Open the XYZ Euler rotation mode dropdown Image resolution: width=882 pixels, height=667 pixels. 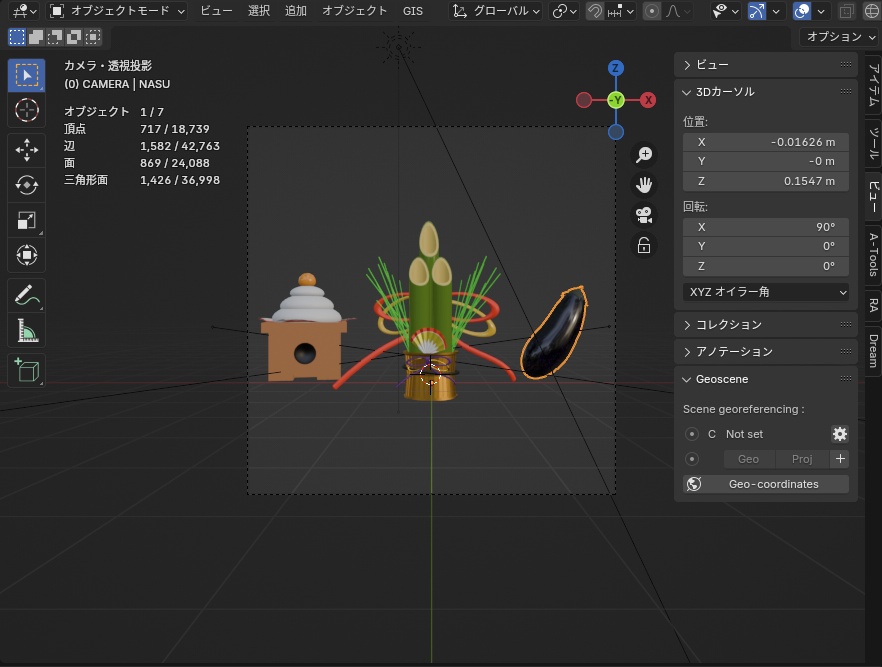click(x=766, y=292)
